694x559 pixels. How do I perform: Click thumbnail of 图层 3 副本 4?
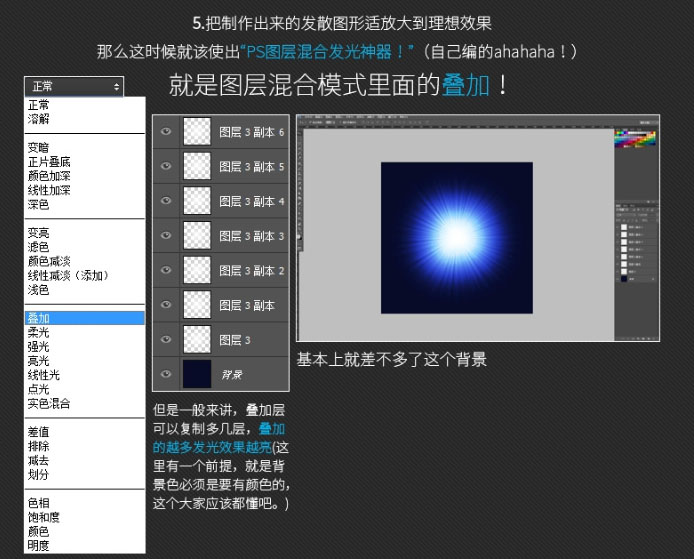coord(197,200)
